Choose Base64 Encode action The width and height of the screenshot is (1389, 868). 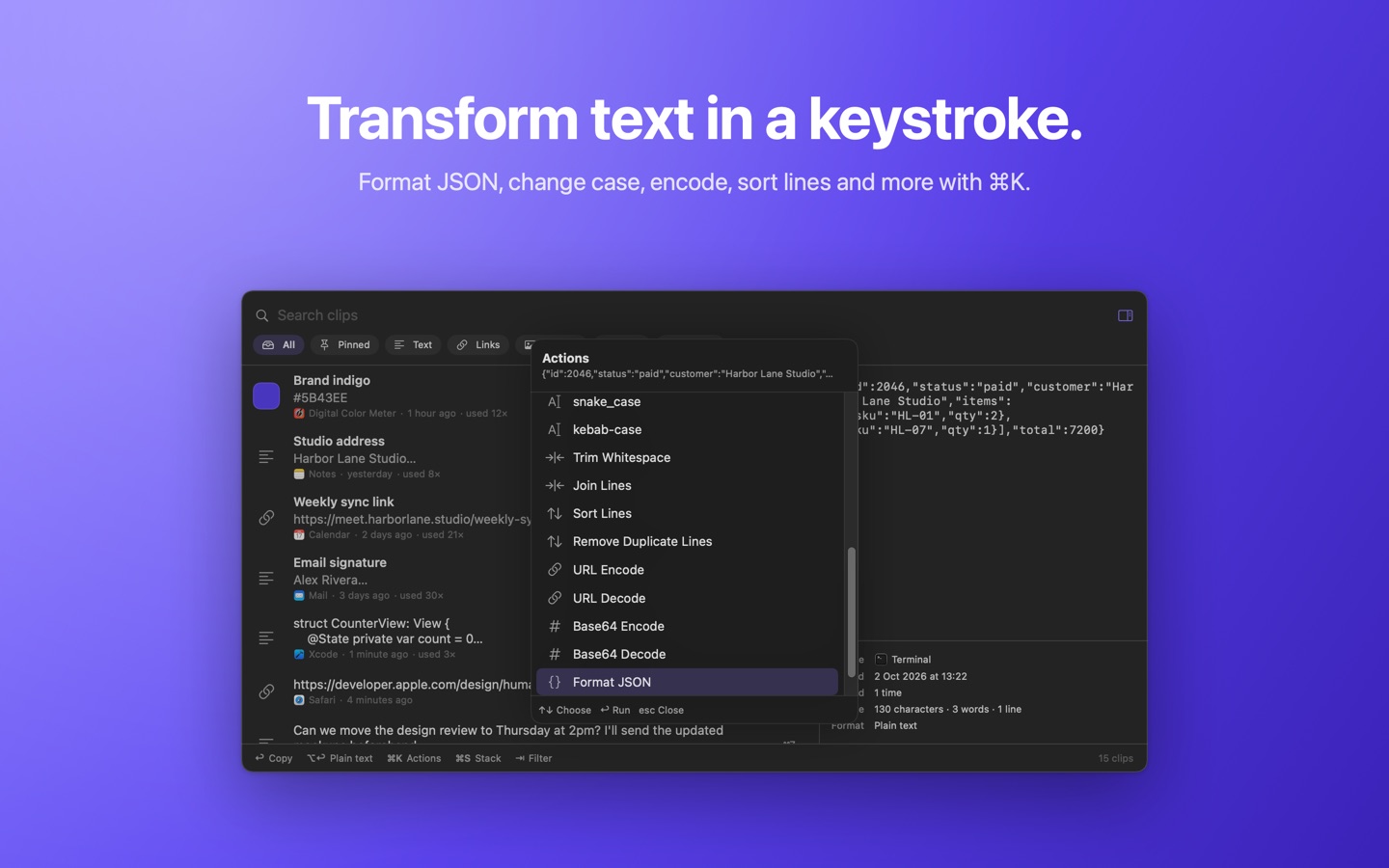(x=687, y=627)
